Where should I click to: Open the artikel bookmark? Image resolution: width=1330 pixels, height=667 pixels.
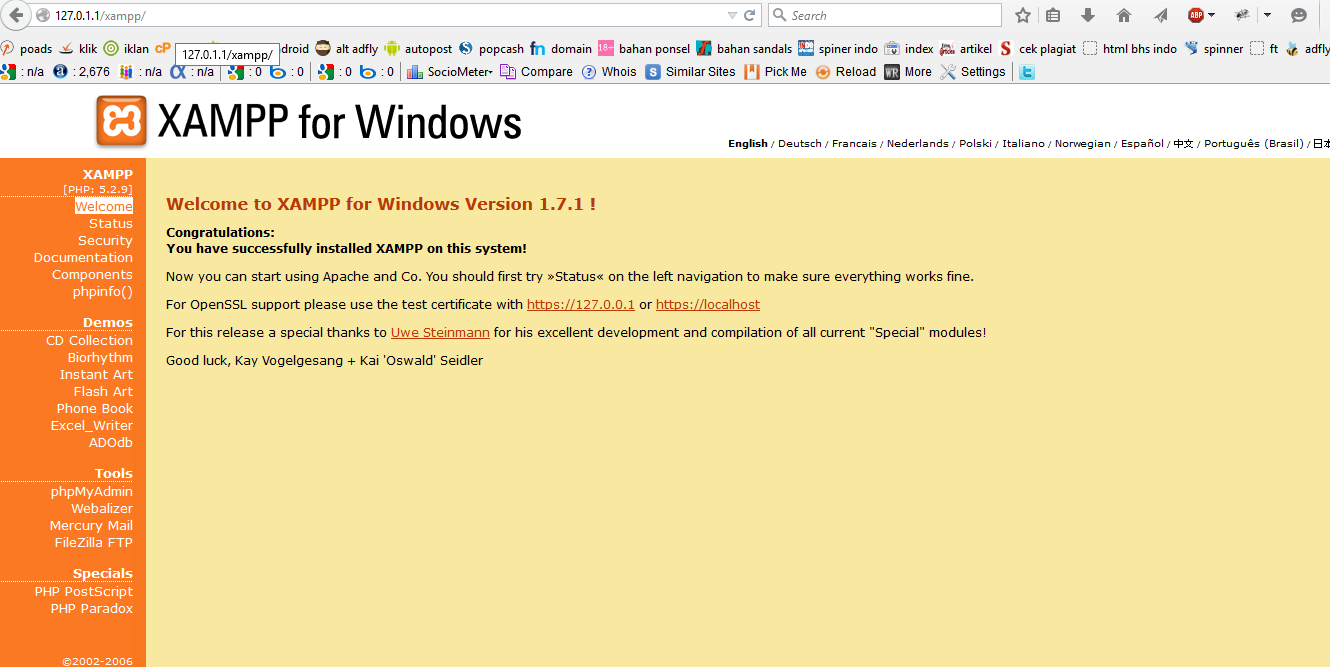pyautogui.click(x=966, y=48)
